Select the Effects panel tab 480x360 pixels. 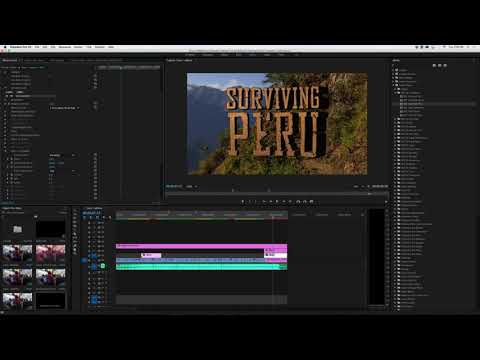point(396,60)
